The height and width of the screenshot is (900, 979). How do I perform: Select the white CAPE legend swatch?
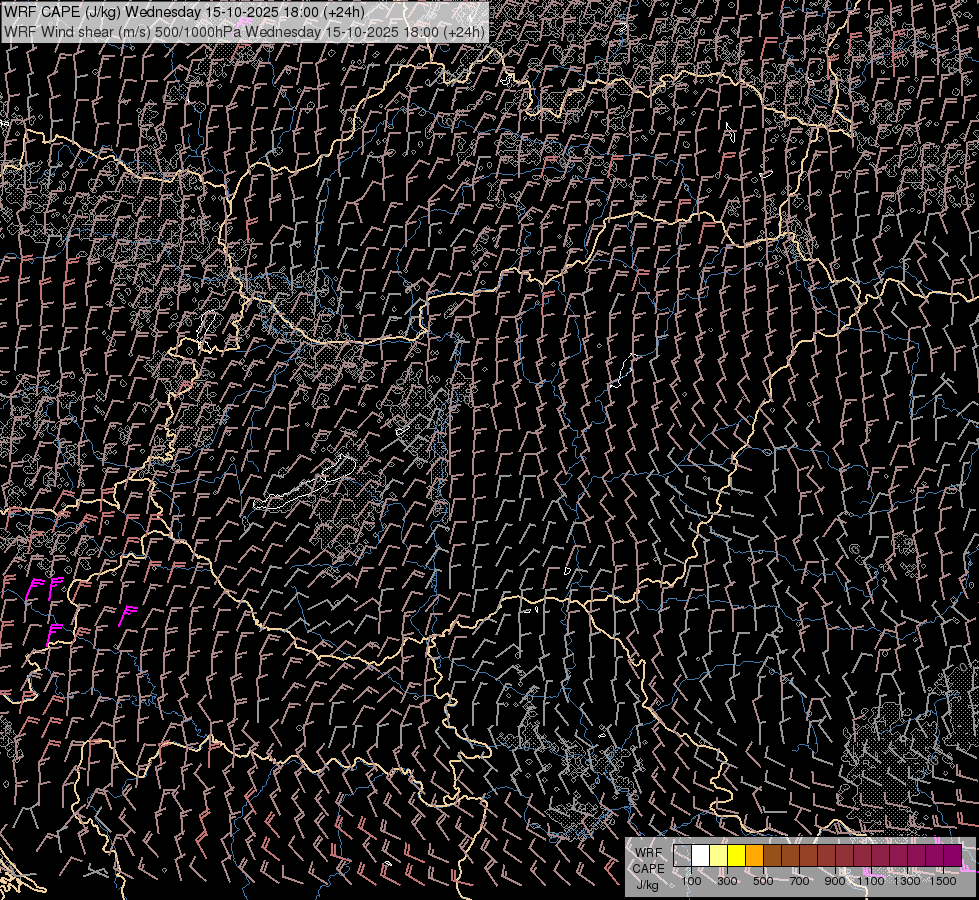pos(701,856)
